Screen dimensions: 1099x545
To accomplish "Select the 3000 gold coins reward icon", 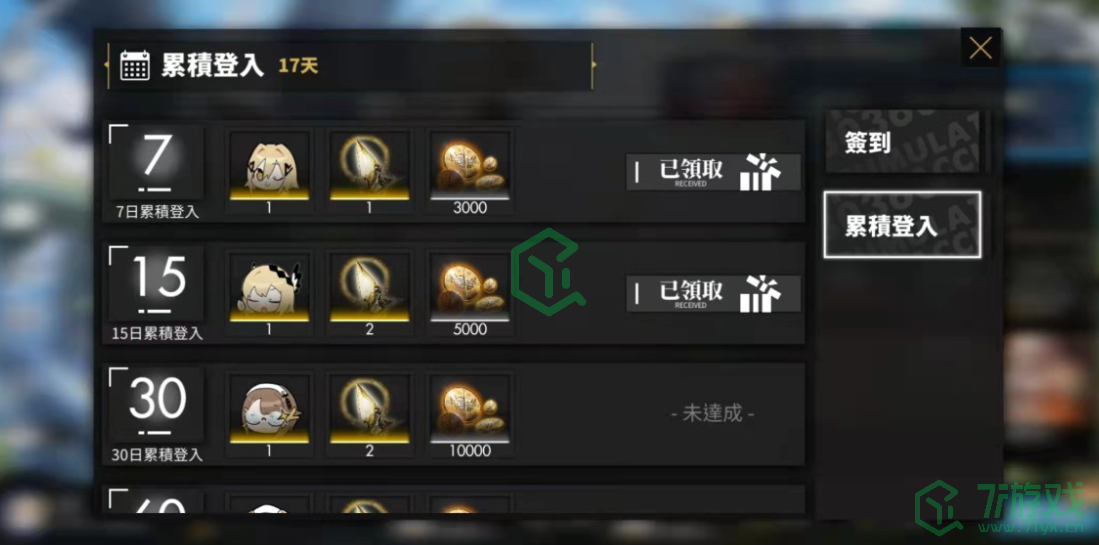I will (470, 165).
